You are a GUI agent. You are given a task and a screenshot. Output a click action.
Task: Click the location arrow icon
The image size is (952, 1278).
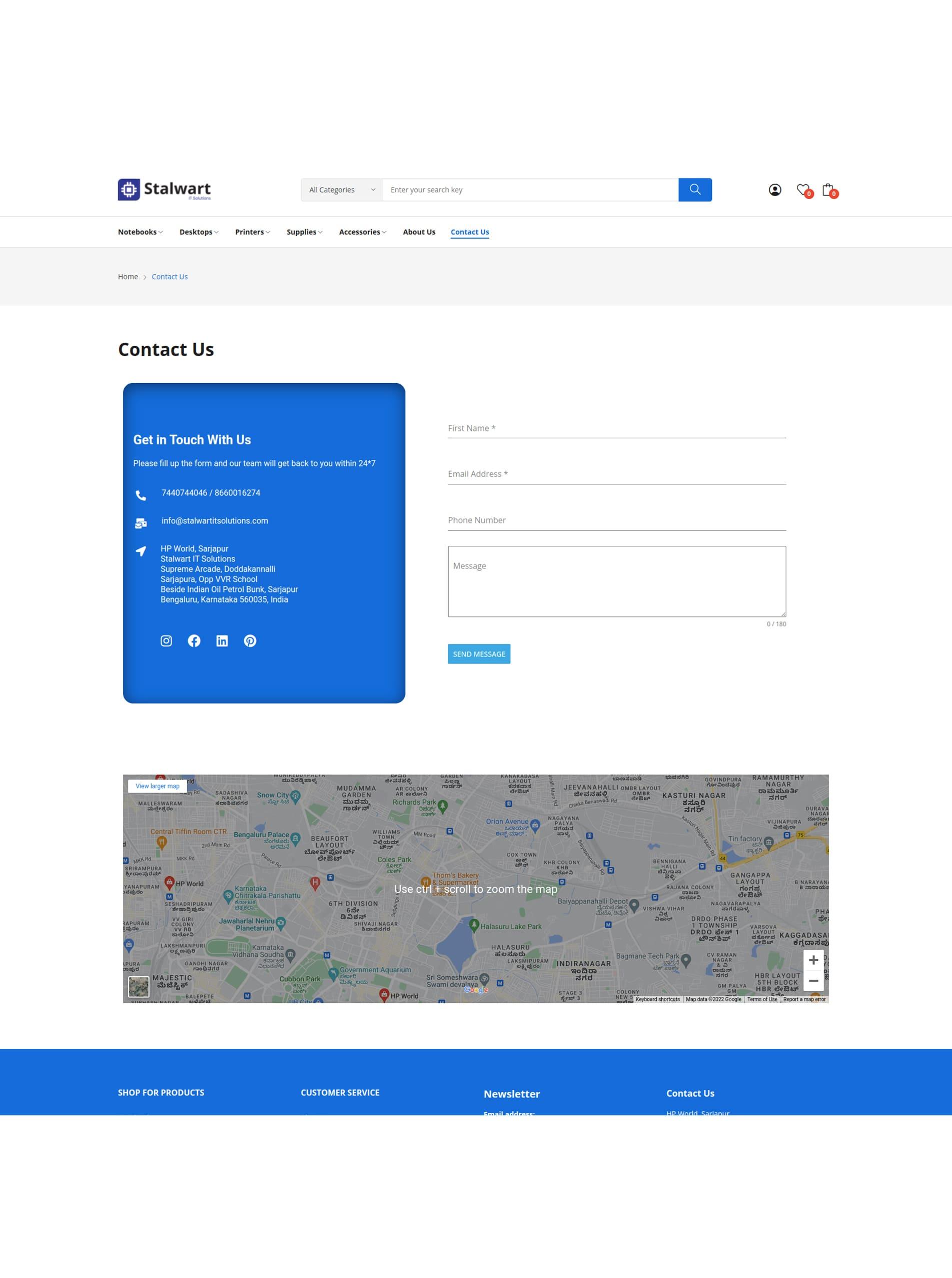click(141, 551)
